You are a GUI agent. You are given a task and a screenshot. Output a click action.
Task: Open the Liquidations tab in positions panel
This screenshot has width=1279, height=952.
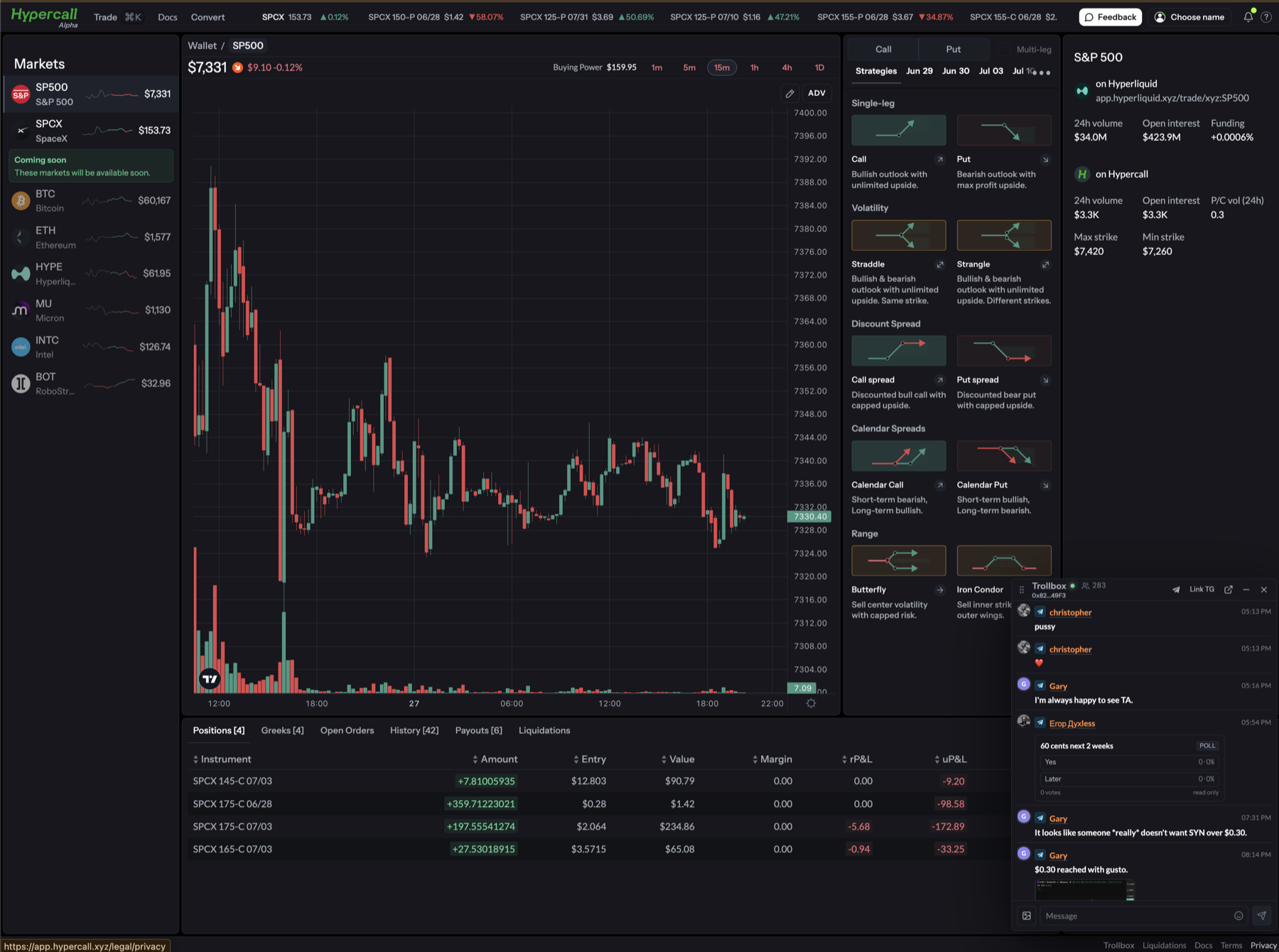click(544, 730)
